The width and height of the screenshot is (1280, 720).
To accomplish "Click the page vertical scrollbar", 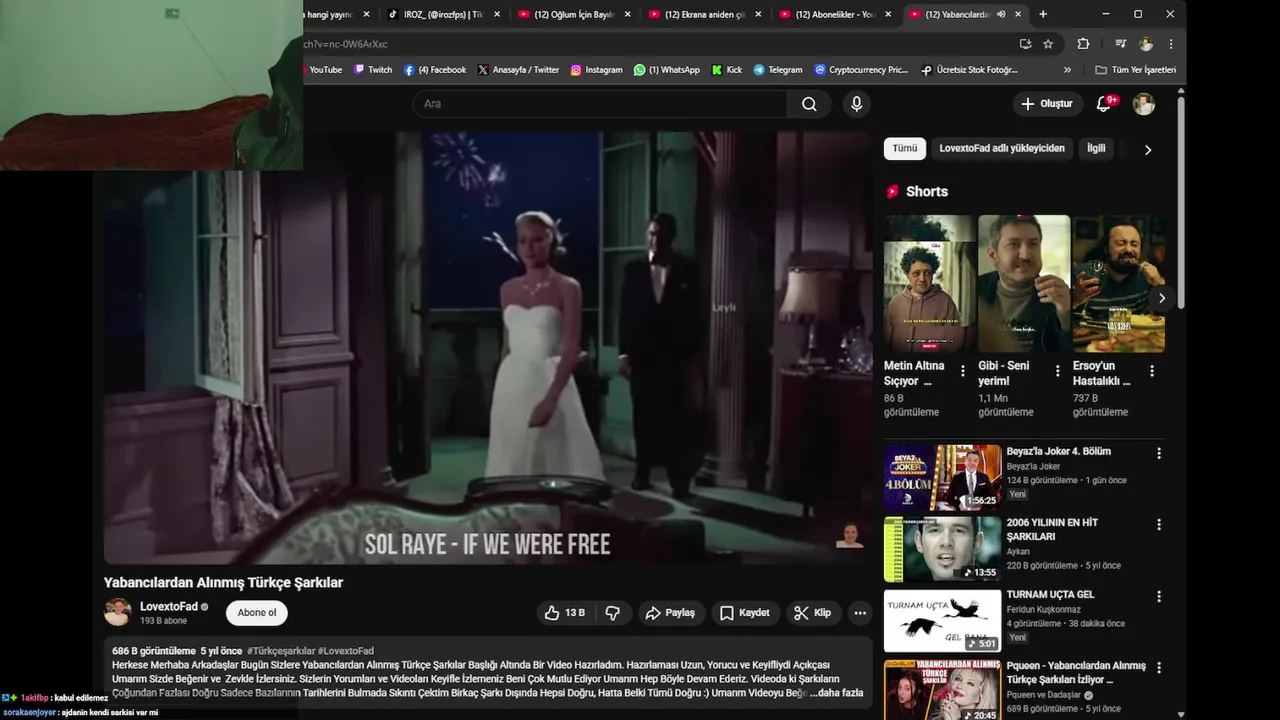I will click(x=1181, y=200).
